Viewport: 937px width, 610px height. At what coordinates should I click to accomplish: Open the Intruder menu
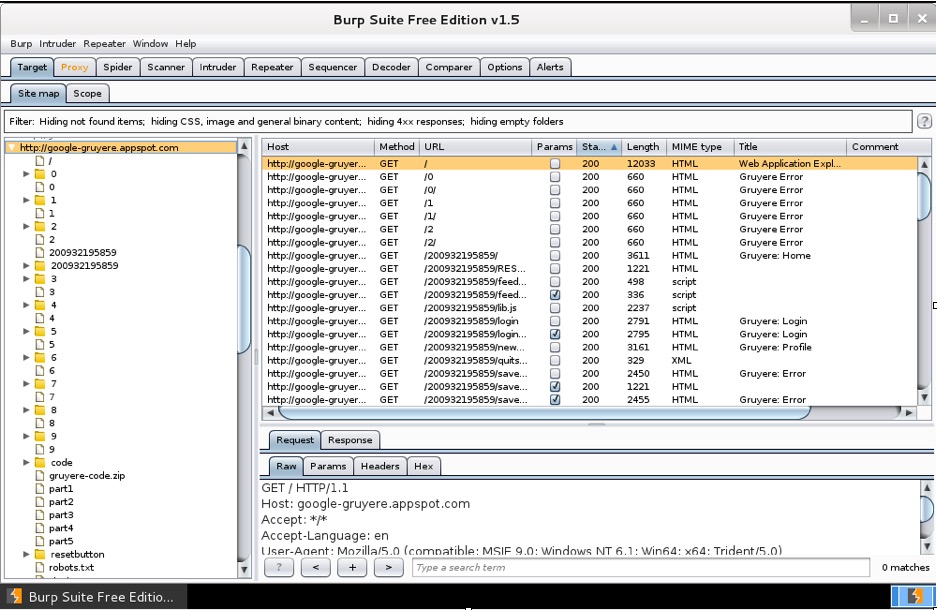[x=57, y=43]
